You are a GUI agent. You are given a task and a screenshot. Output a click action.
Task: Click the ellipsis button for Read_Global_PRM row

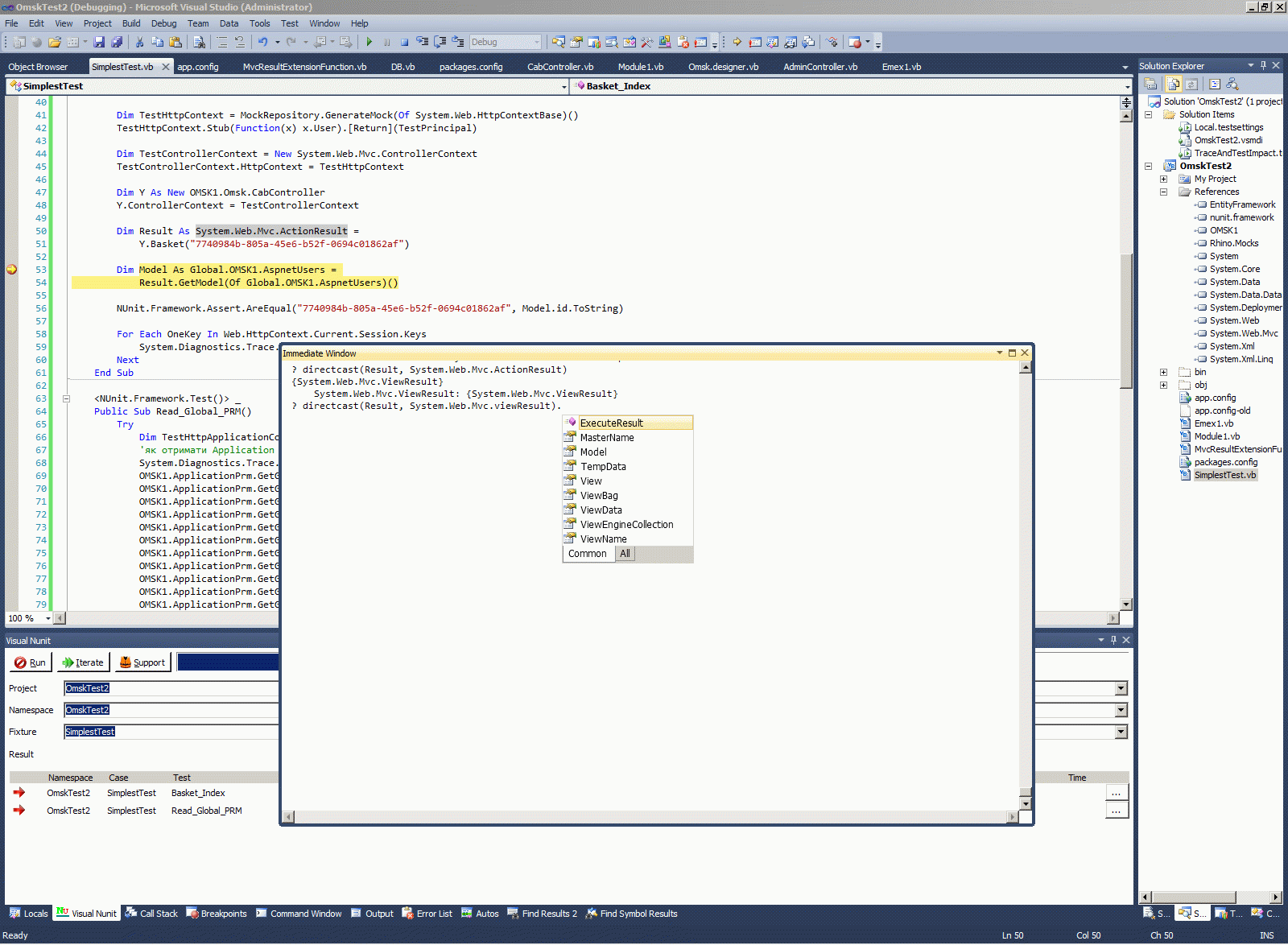click(1117, 811)
